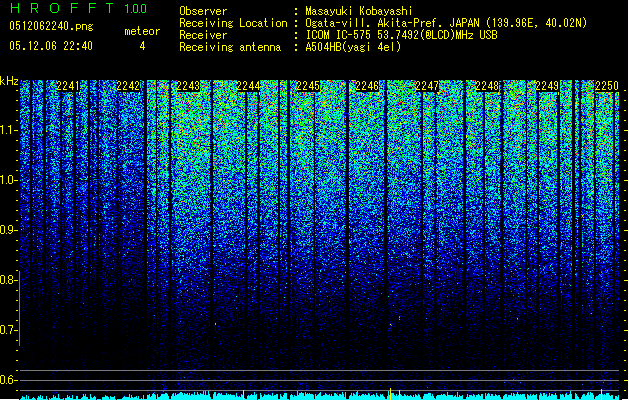Click the meteor label

pos(142,31)
